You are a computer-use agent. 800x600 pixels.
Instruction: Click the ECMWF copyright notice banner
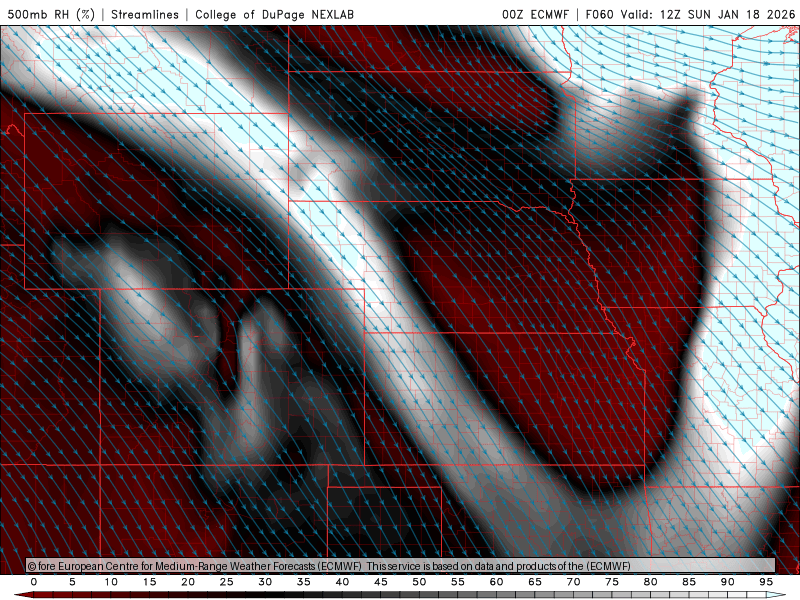401,565
